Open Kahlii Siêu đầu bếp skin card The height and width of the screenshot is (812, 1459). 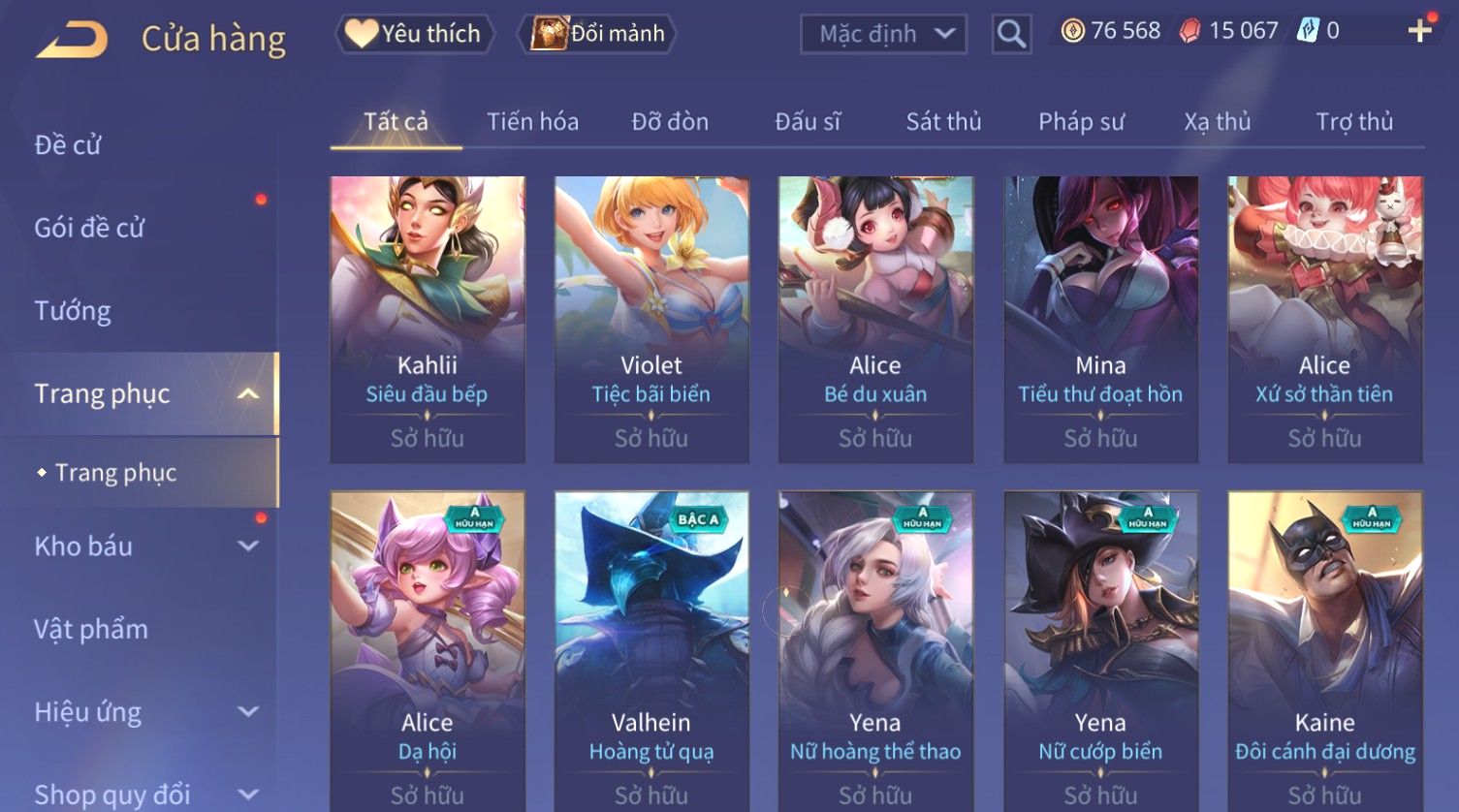(x=428, y=319)
